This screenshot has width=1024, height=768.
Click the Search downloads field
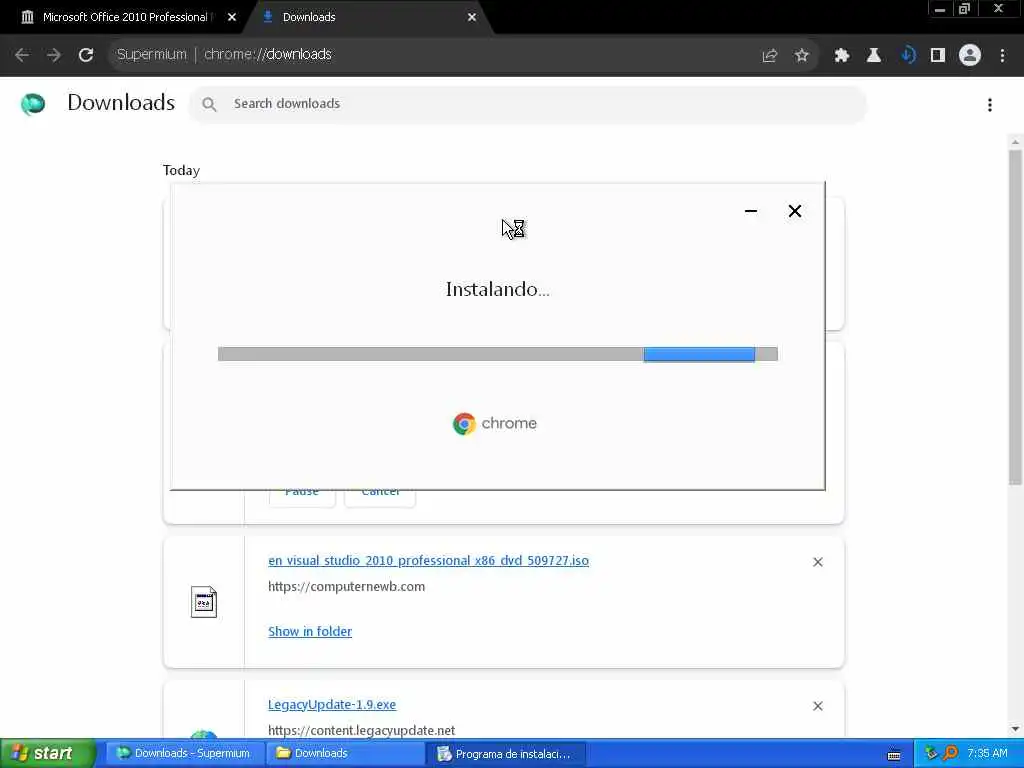(x=528, y=104)
